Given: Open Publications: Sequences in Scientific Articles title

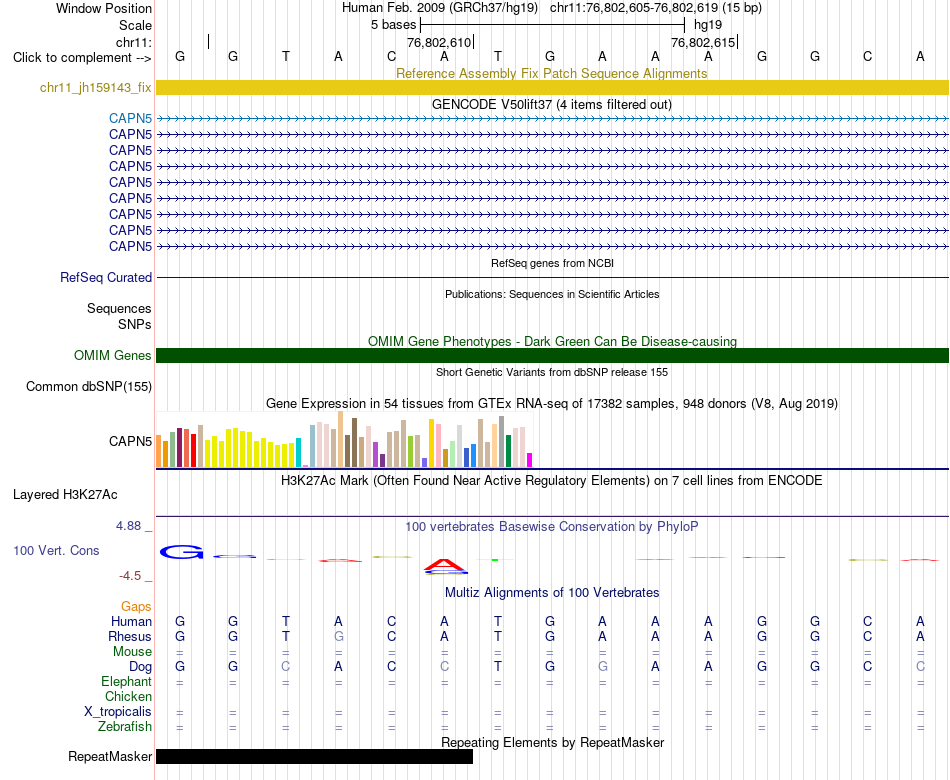Looking at the screenshot, I should (552, 294).
